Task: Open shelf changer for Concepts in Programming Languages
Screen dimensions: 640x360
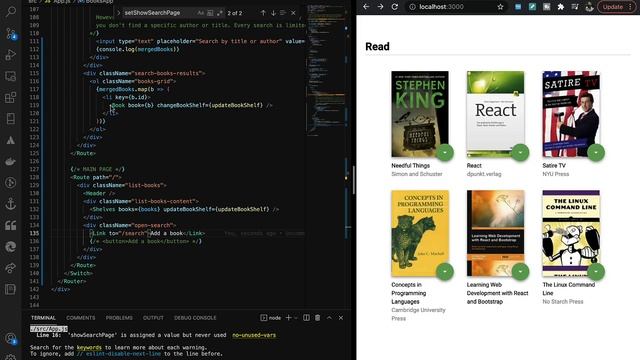Action: click(x=444, y=272)
